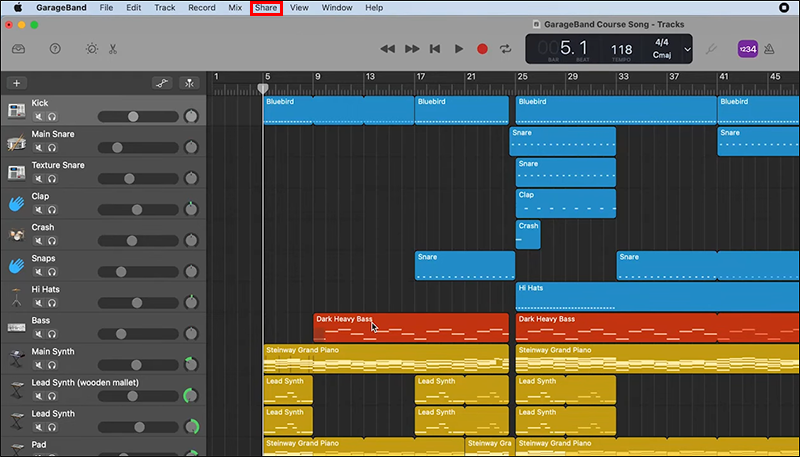Screen dimensions: 800x457
Task: Click the bar position display 5.1
Action: pos(574,48)
